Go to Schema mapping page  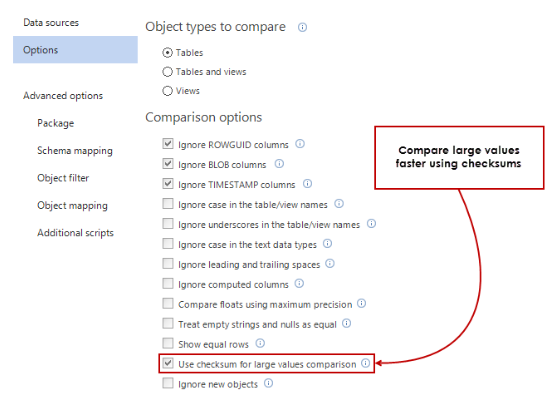75,151
